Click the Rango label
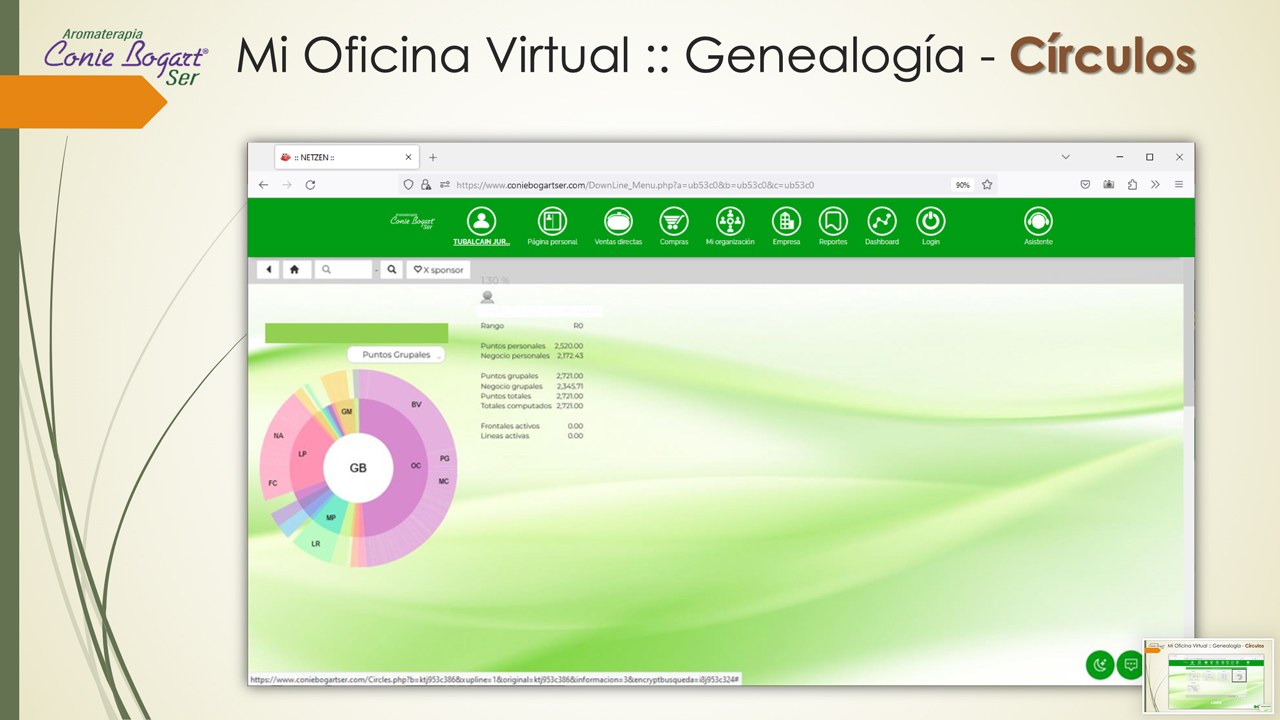 [x=492, y=326]
